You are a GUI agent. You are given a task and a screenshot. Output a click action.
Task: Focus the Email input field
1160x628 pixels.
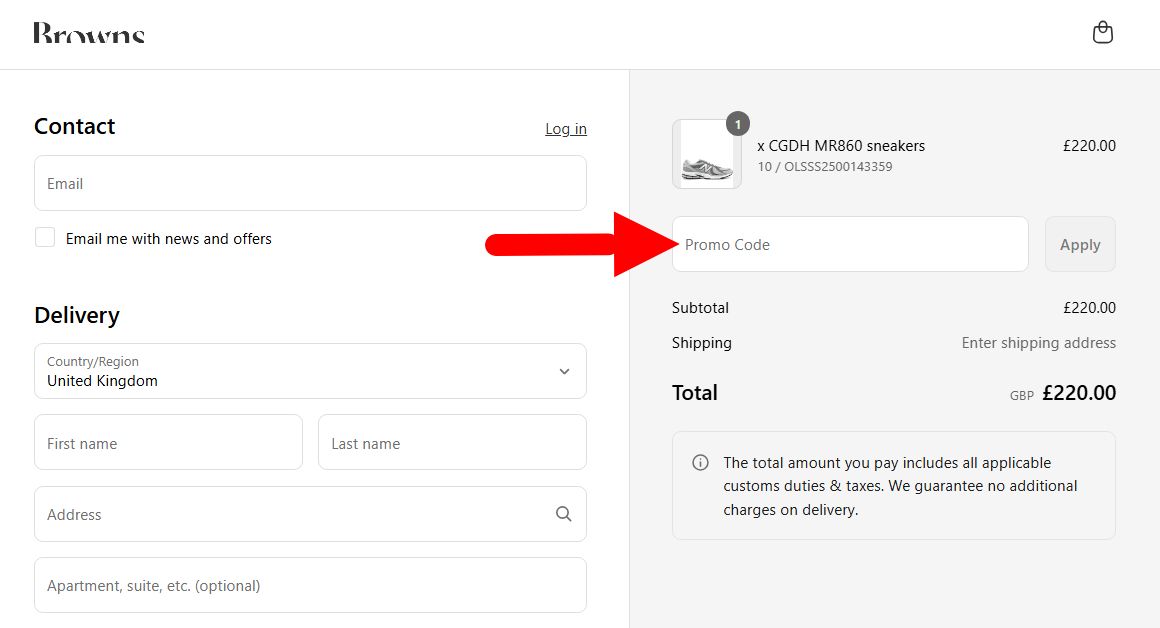[x=310, y=183]
